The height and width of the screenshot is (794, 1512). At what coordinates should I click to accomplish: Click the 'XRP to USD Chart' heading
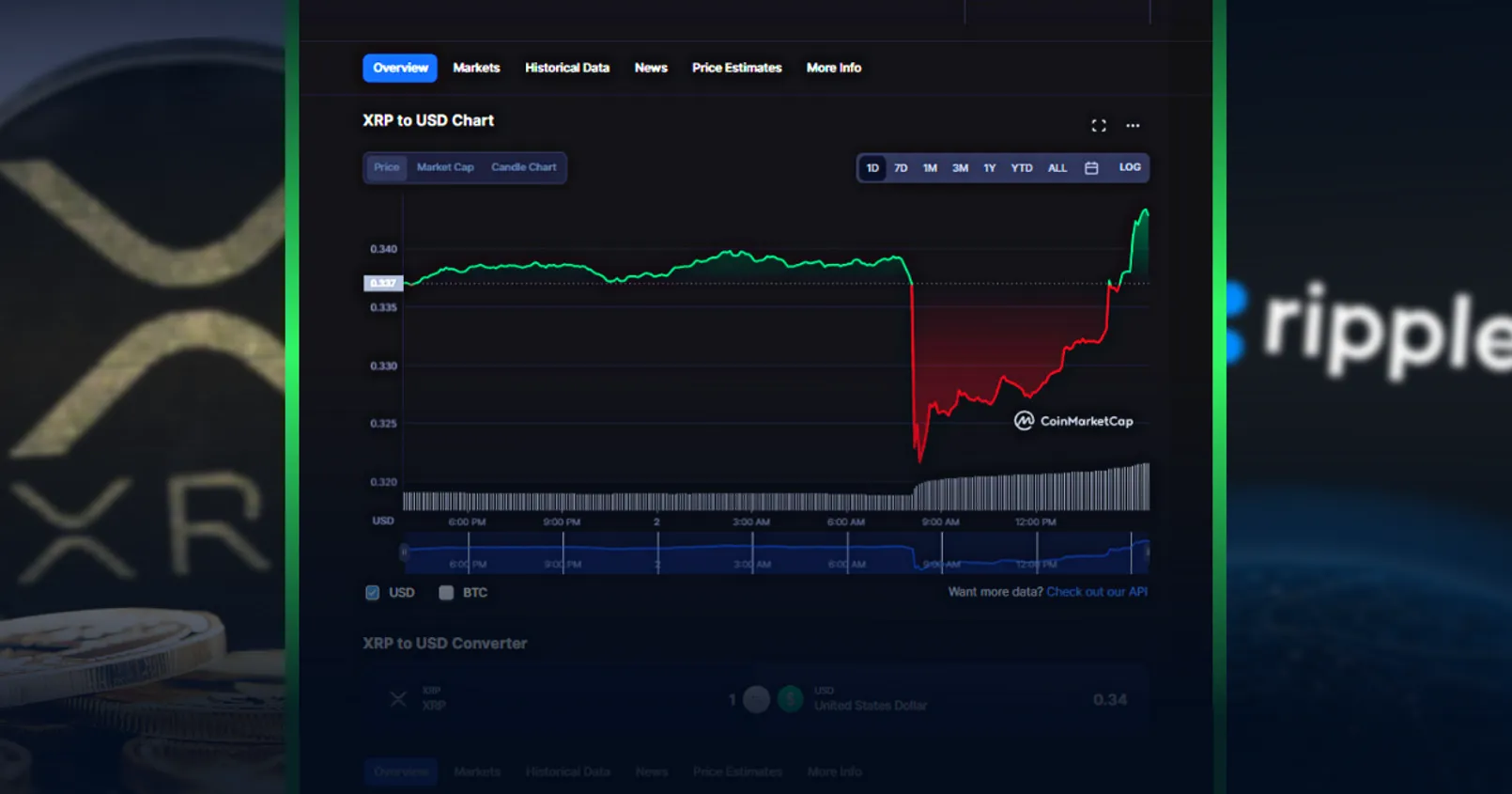(428, 120)
